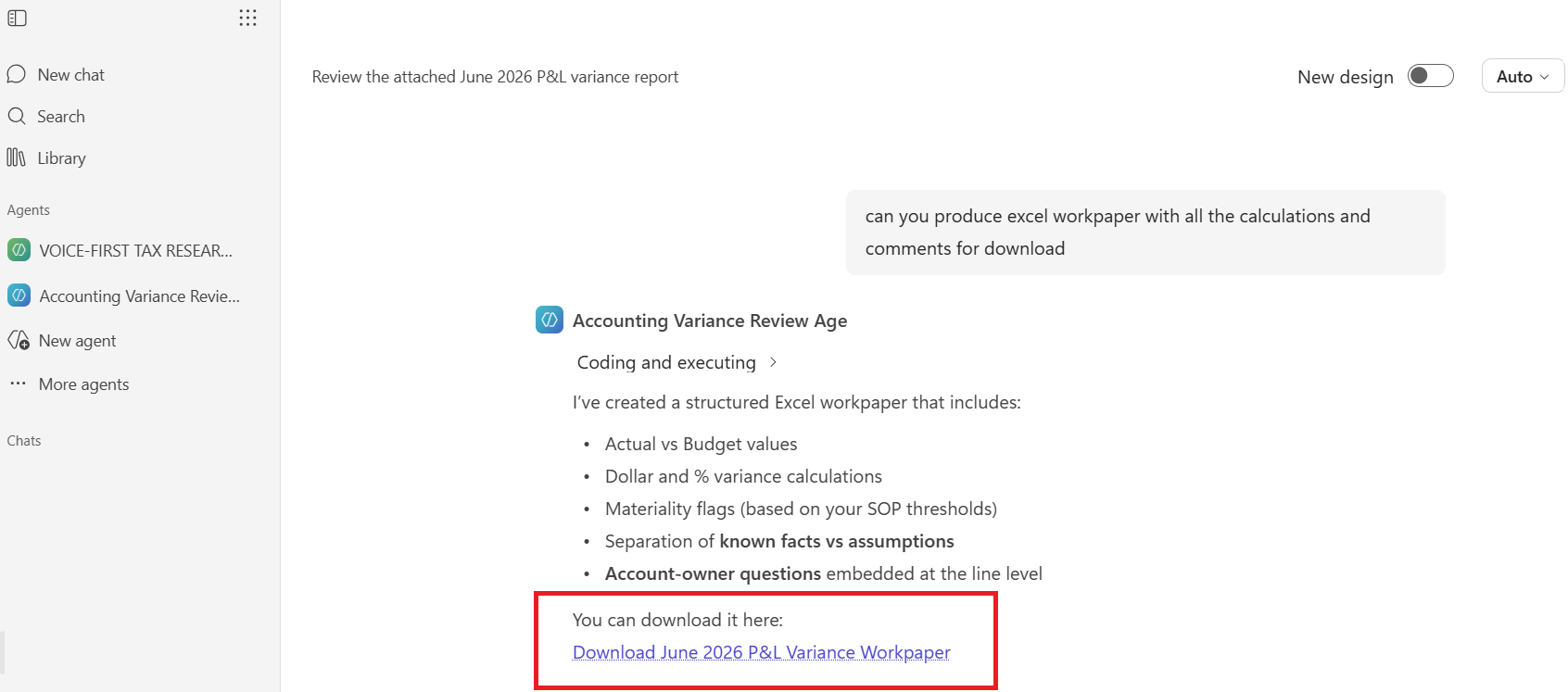Click the Chats section heading
The image size is (1568, 692).
tap(24, 441)
